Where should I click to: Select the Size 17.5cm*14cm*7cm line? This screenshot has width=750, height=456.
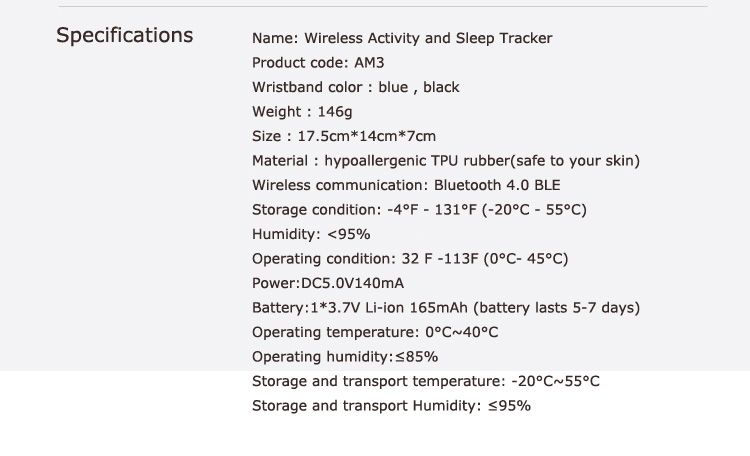point(344,136)
